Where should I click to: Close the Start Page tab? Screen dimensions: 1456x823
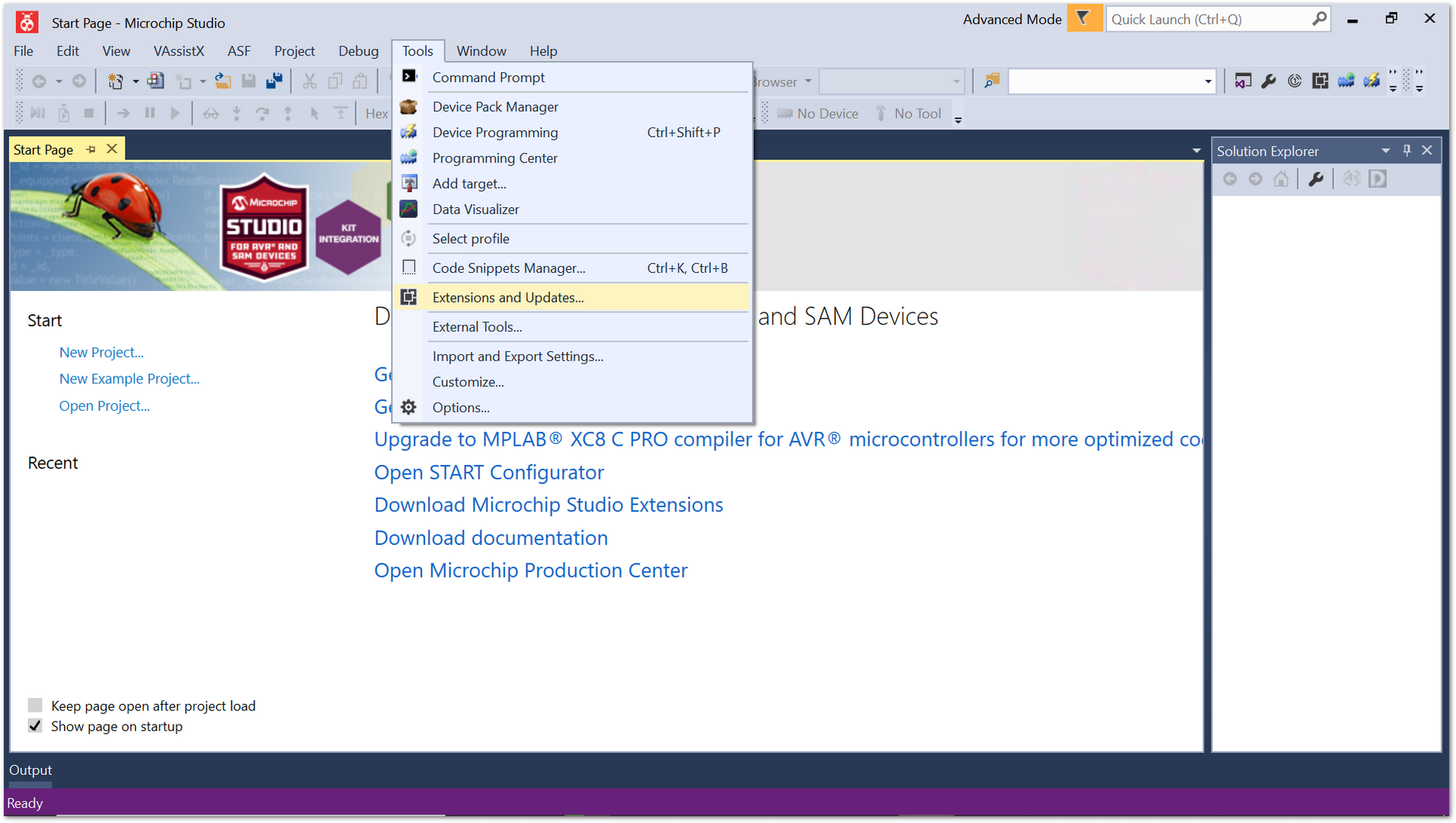click(112, 149)
